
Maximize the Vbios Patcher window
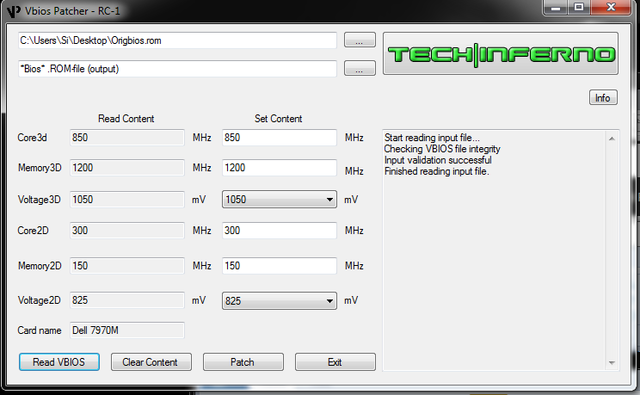click(579, 7)
